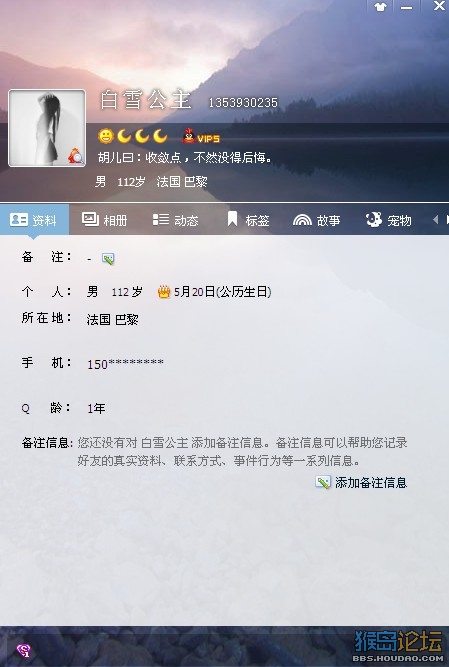
Task: Open the 宠物 pet tab
Action: (x=389, y=220)
